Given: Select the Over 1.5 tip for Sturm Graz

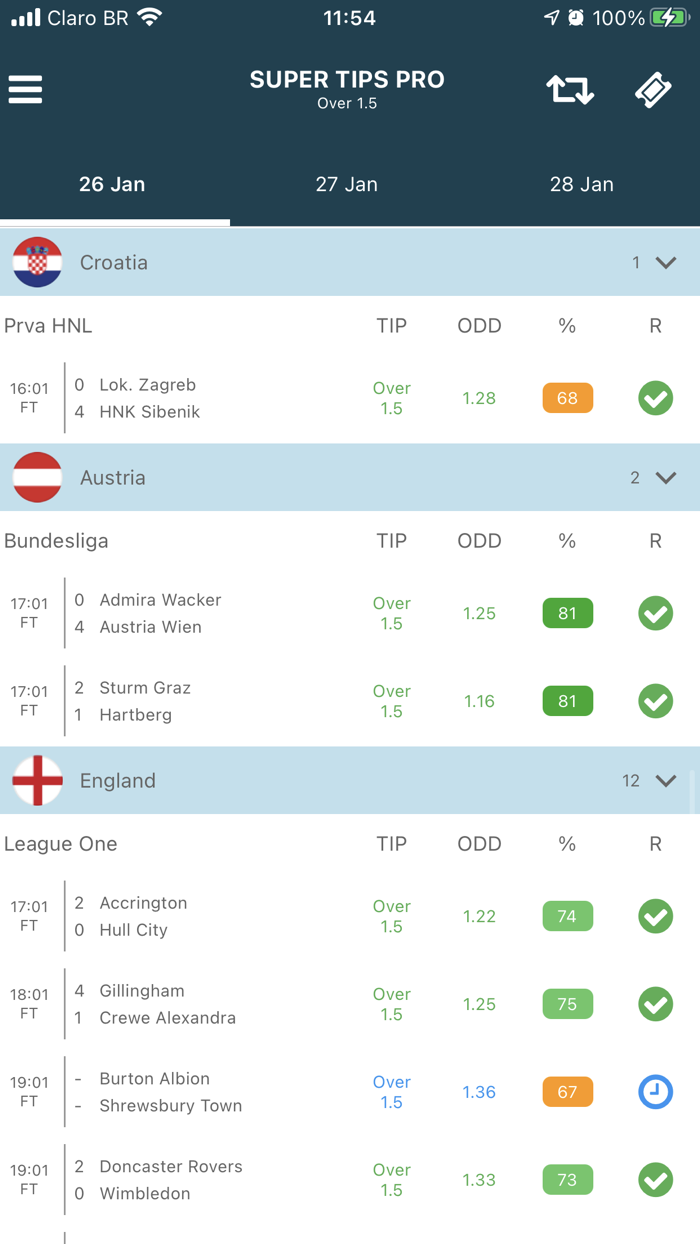Looking at the screenshot, I should (391, 701).
